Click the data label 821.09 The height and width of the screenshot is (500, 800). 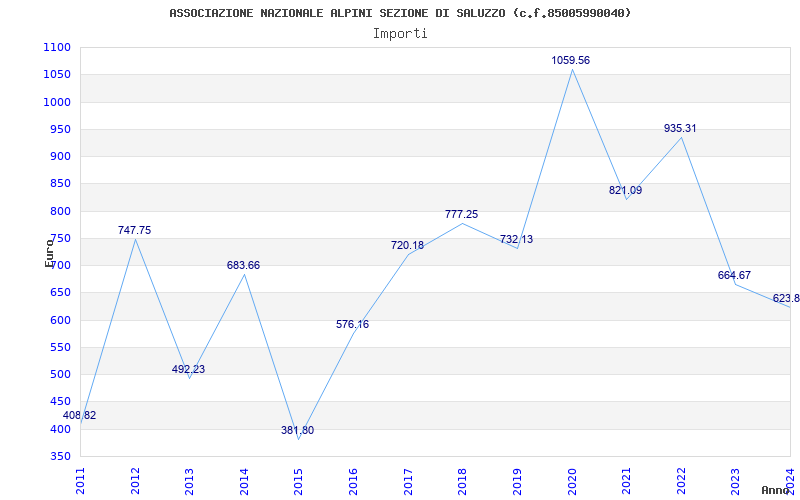626,191
